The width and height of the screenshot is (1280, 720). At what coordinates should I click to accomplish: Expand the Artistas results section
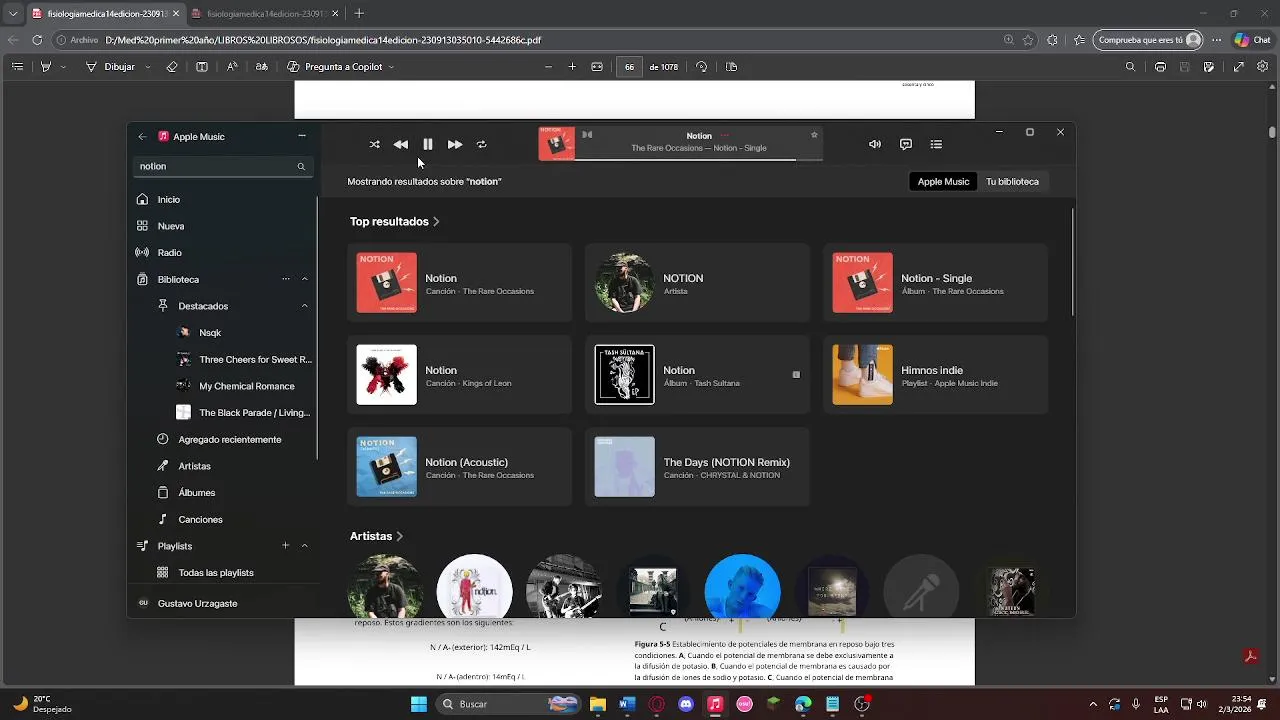pos(376,536)
